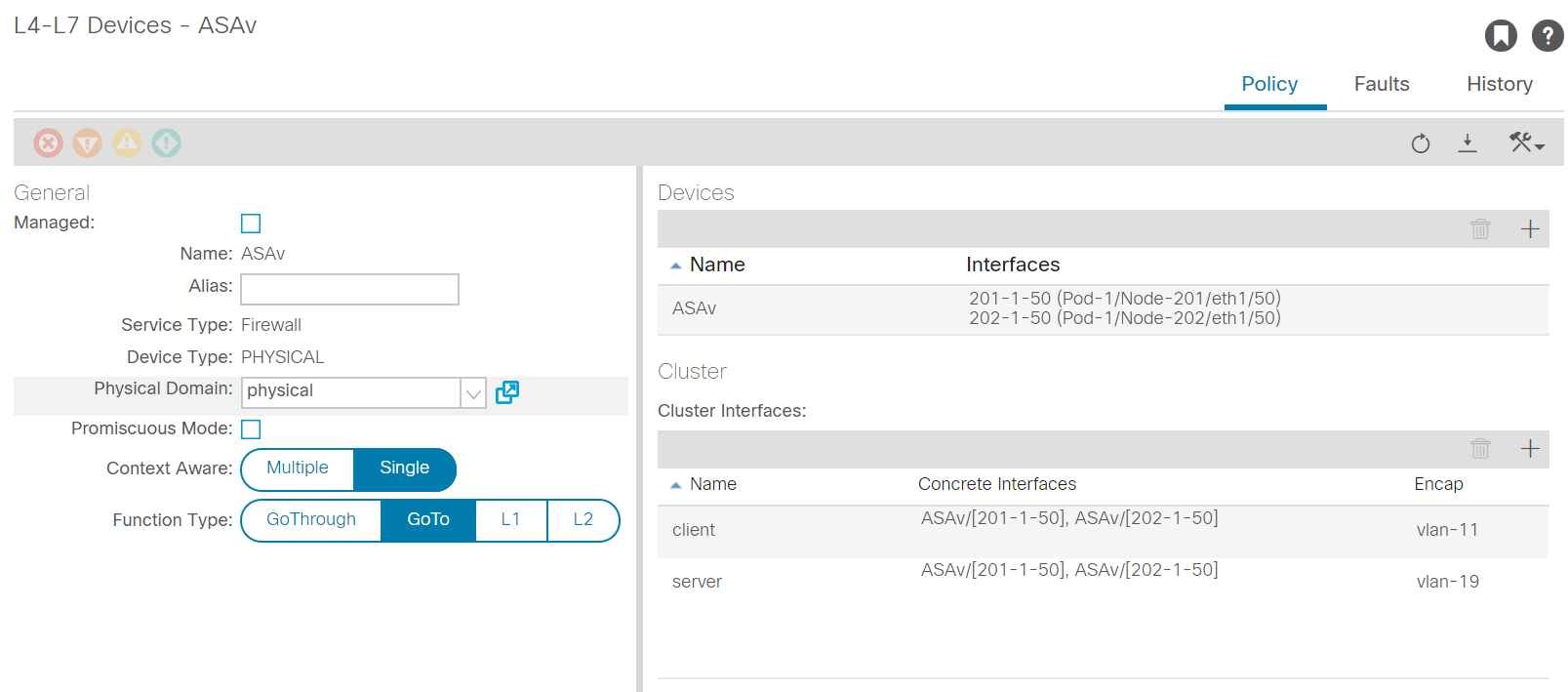Click the Alias input field

350,289
